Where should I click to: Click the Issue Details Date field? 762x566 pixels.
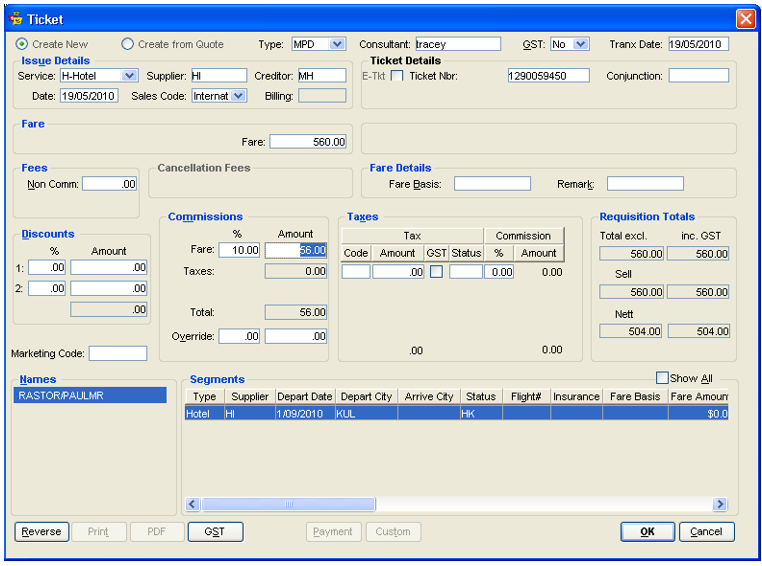point(89,96)
